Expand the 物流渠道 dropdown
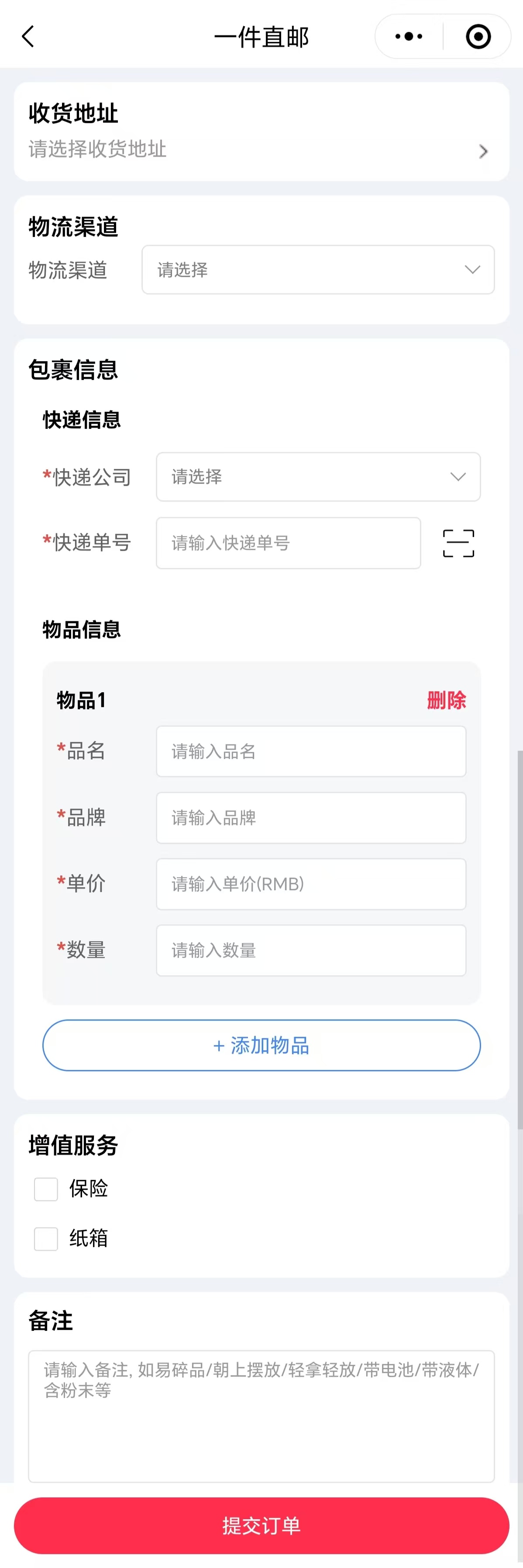The image size is (523, 1568). 317,270
